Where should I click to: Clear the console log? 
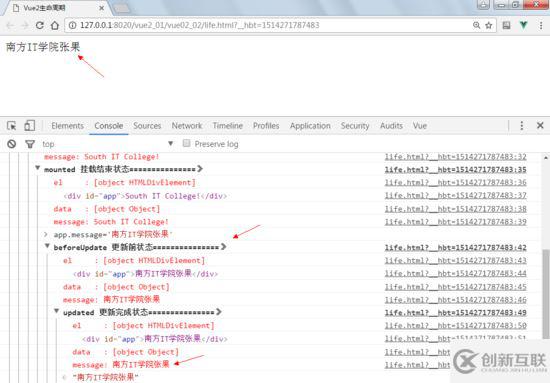(x=12, y=144)
